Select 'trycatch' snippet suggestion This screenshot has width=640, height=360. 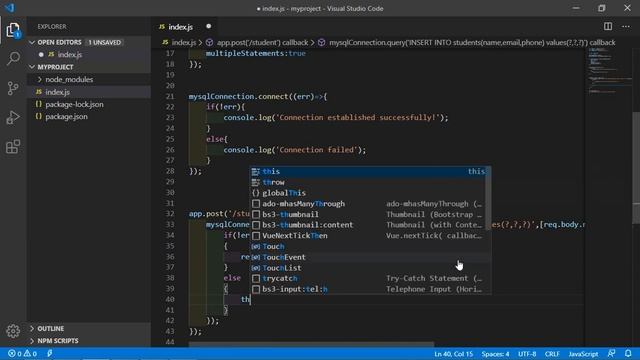(x=368, y=278)
